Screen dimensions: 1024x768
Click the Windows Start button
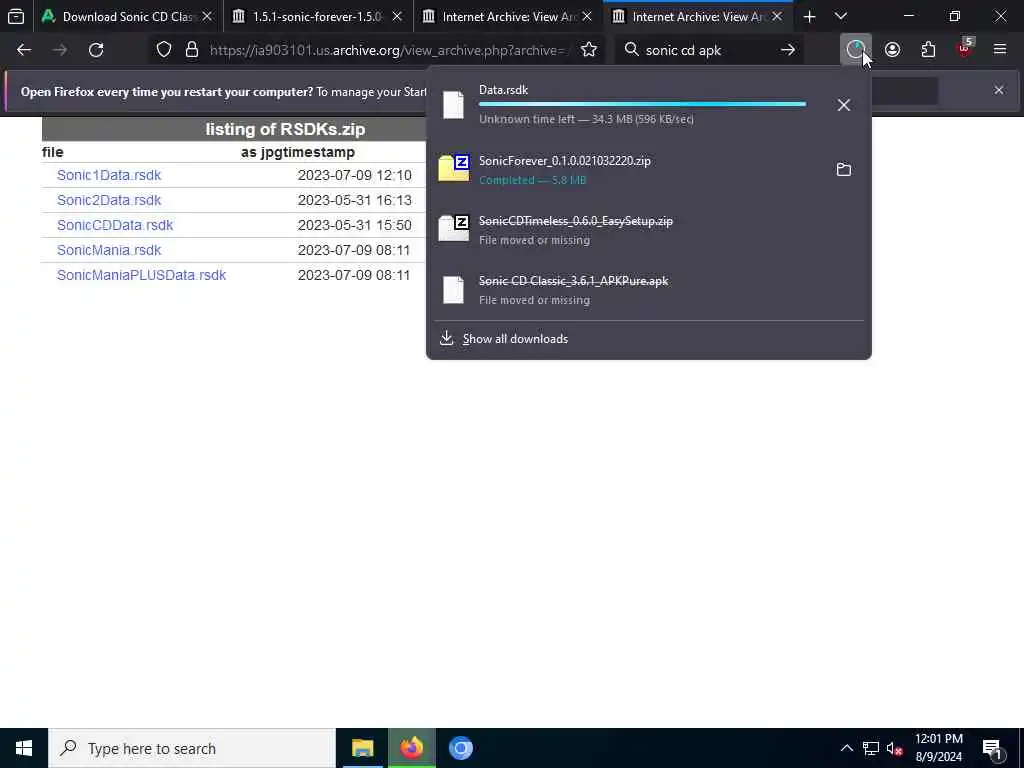coord(24,748)
